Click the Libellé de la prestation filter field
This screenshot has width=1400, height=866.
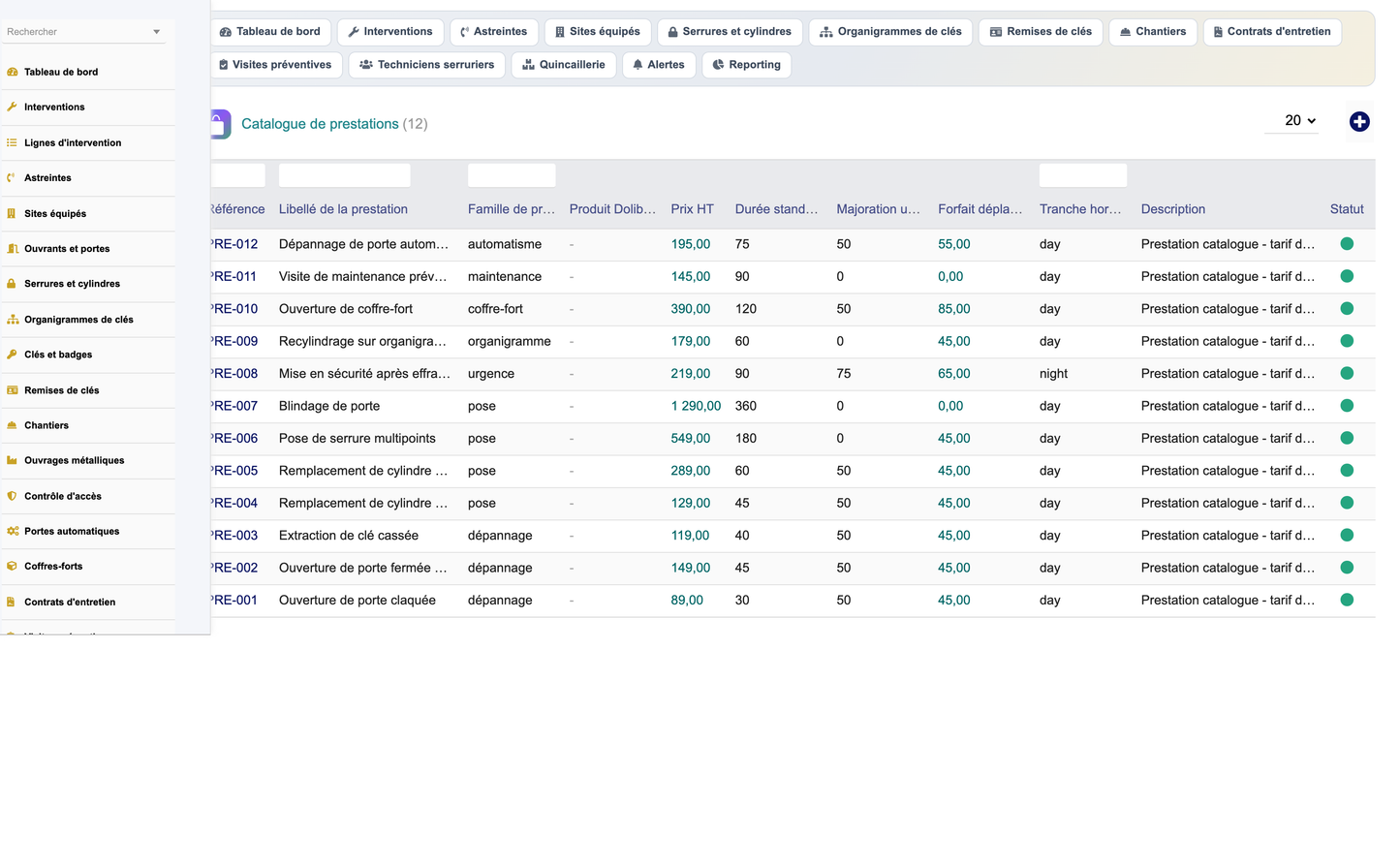click(344, 175)
